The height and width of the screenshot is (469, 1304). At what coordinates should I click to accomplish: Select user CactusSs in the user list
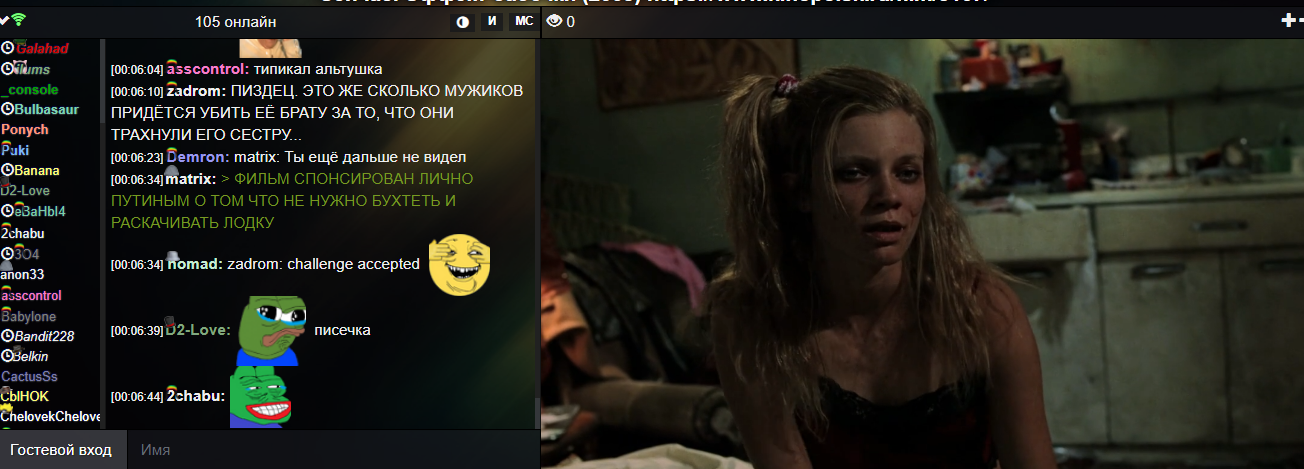[29, 377]
